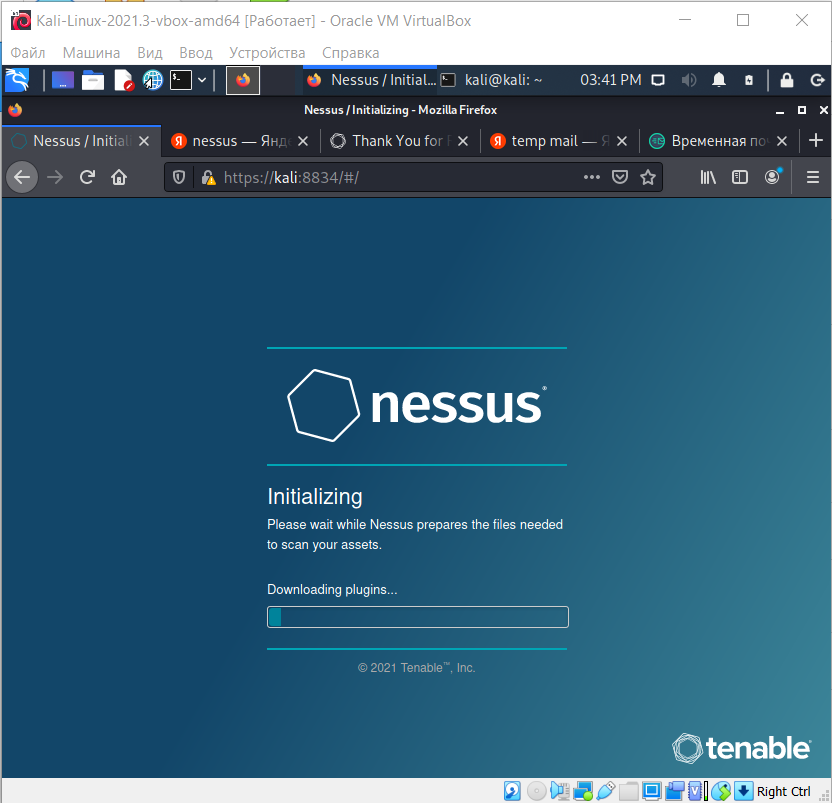Screen dimensions: 832x803
Task: Reload the current Nessus page
Action: pos(87,177)
